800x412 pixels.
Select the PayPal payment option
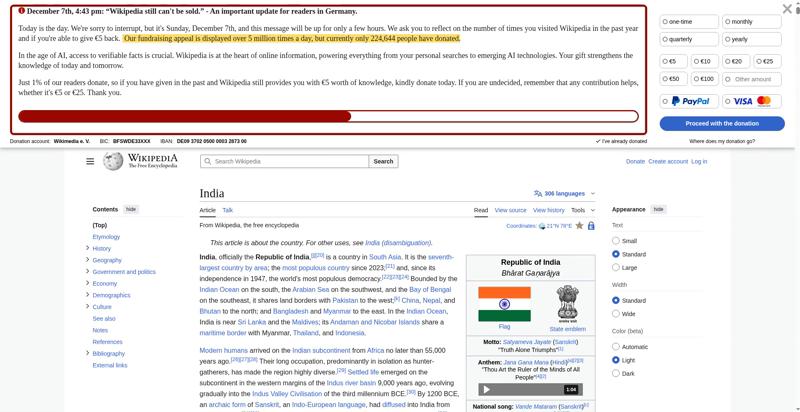(689, 101)
